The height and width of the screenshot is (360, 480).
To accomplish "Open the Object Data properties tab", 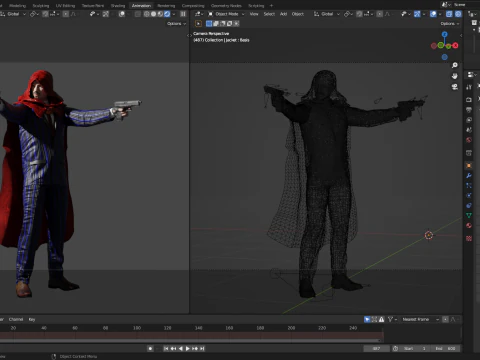I will [469, 215].
